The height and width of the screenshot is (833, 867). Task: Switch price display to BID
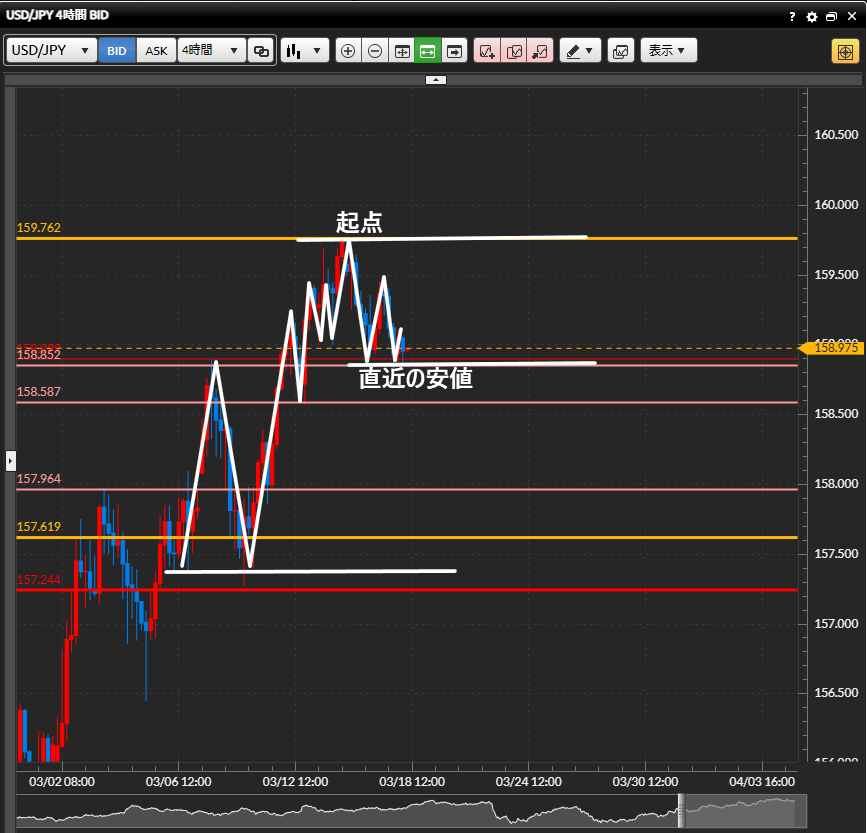(117, 51)
